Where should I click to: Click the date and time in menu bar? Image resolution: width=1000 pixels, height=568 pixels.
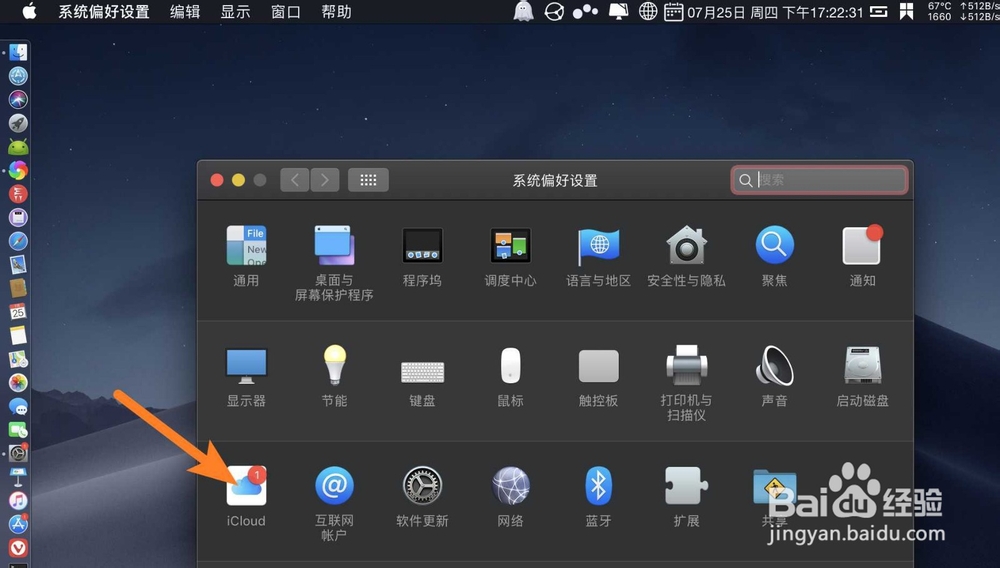pos(775,12)
